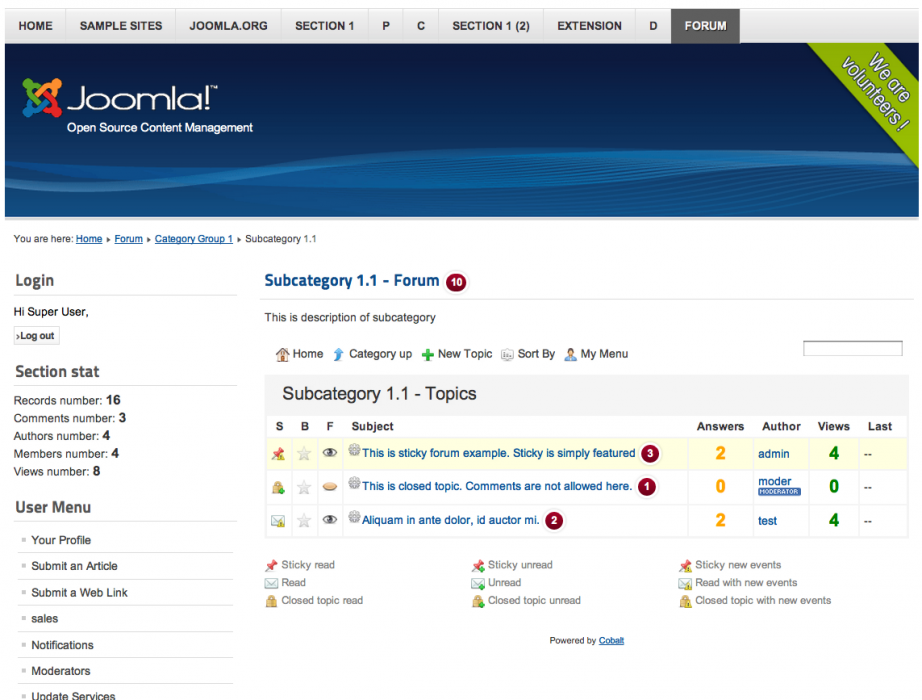
Task: Select the Extension menu tab
Action: [x=589, y=26]
